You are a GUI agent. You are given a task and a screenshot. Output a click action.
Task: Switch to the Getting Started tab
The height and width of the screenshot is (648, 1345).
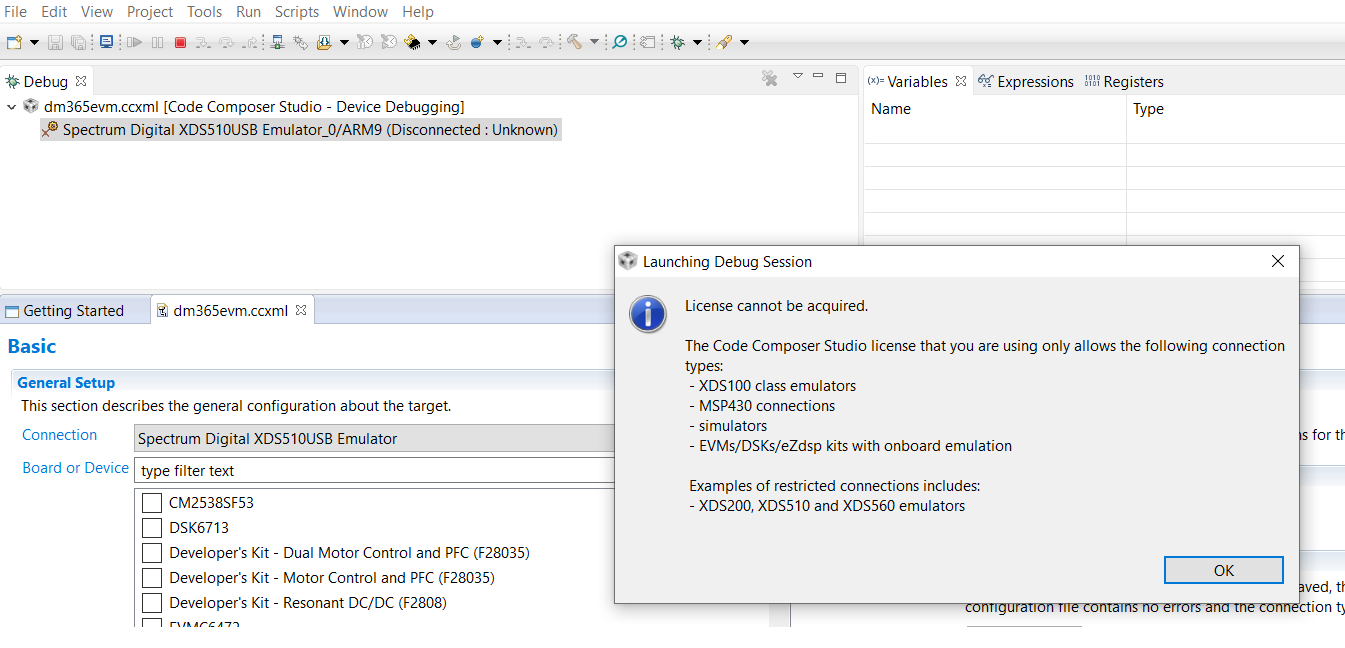click(x=64, y=311)
